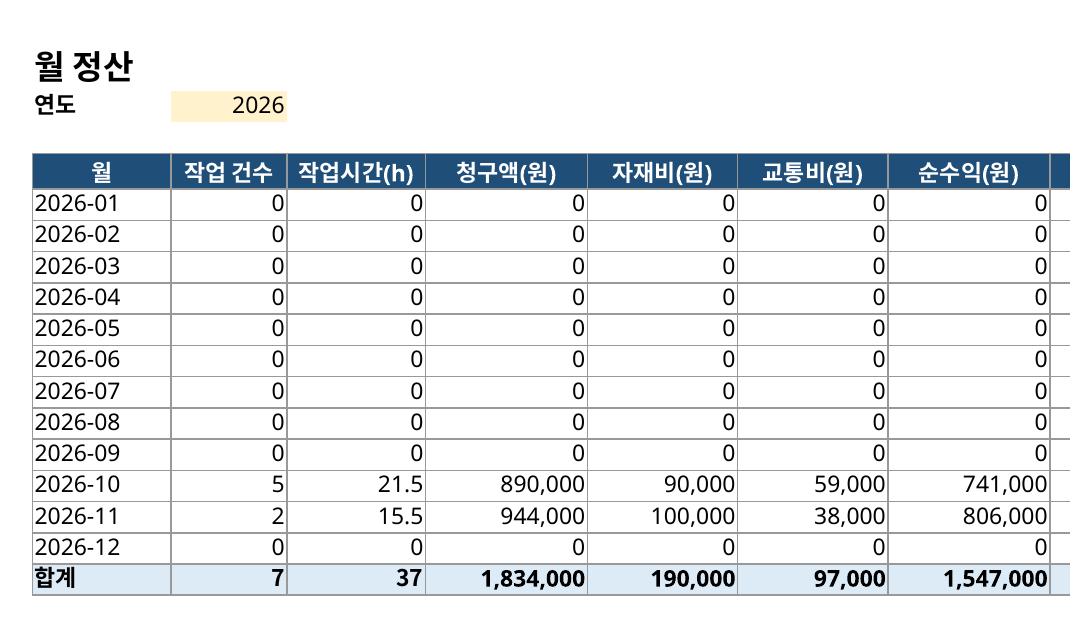Click the month cell '2026-08'
1070x630 pixels.
pos(102,423)
